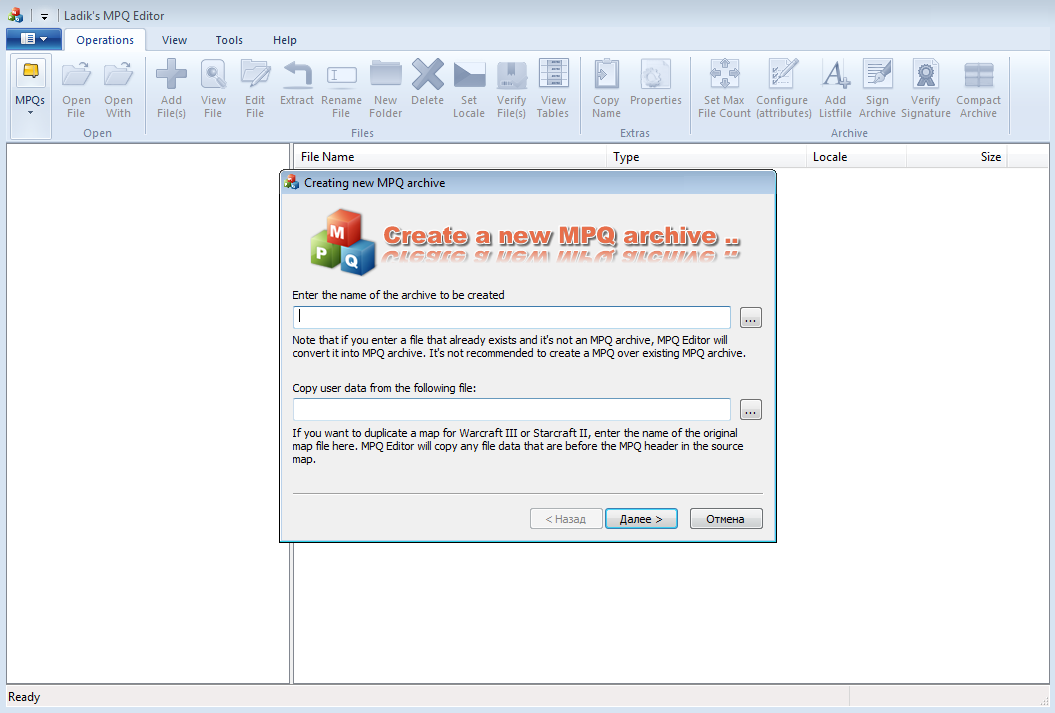1055x713 pixels.
Task: Browse for the user data source file
Action: click(x=750, y=410)
